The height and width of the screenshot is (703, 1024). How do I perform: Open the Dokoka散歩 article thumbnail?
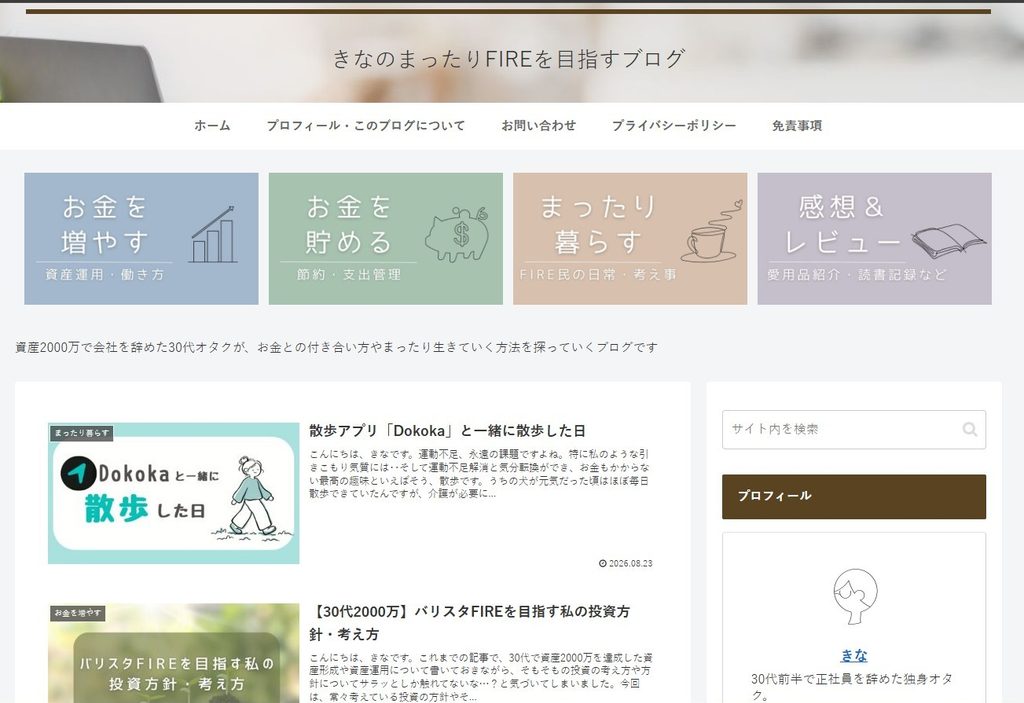(174, 493)
